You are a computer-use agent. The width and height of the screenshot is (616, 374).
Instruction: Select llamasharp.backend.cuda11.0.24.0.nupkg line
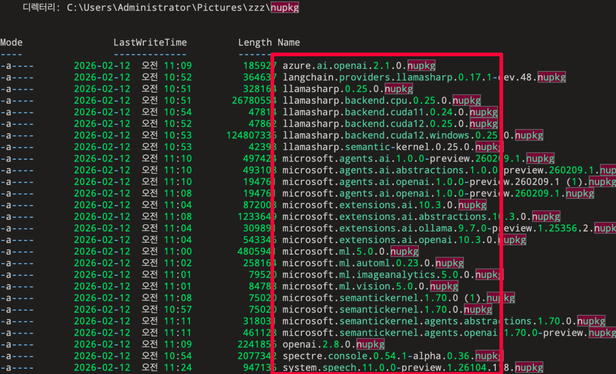pos(390,112)
